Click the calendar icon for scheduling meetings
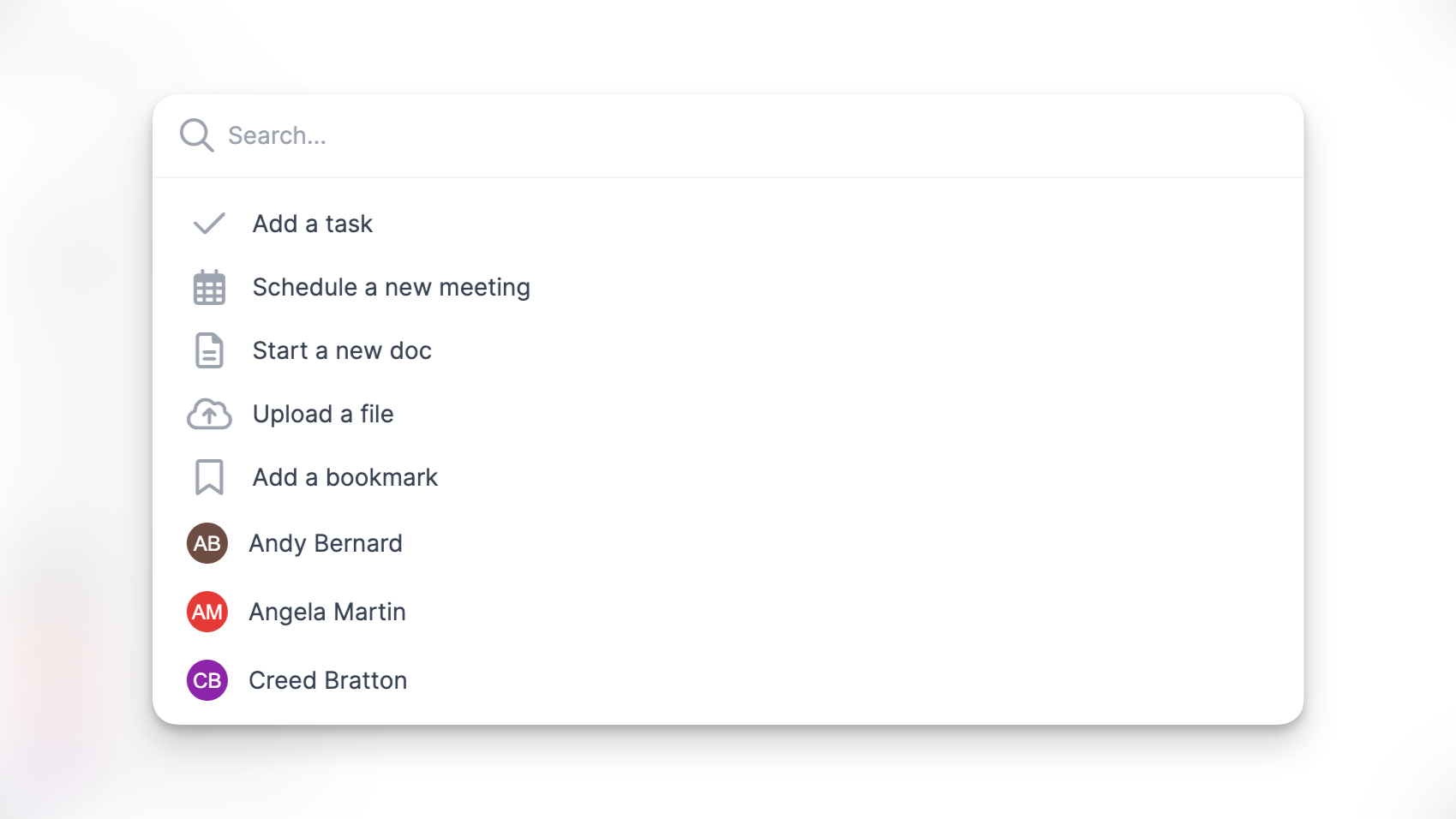Image resolution: width=1456 pixels, height=819 pixels. coord(209,288)
